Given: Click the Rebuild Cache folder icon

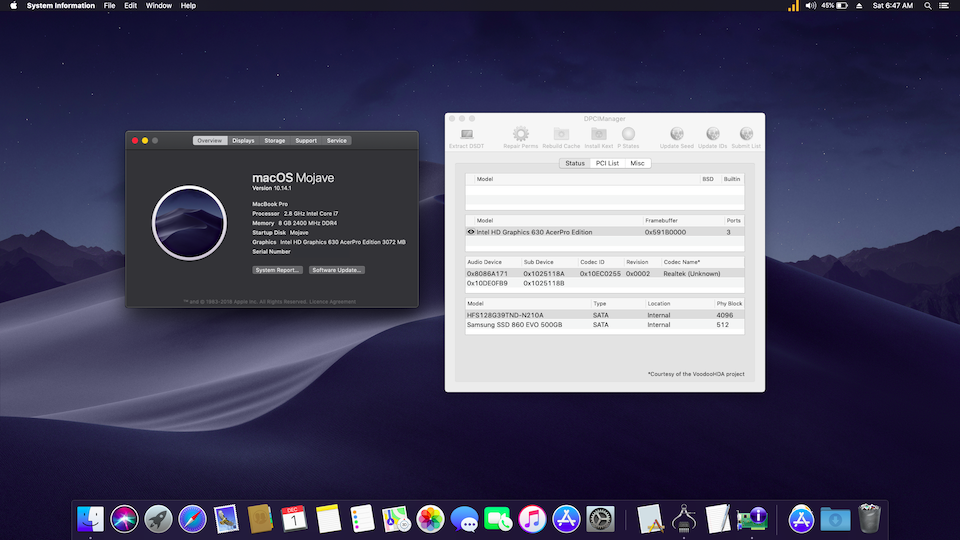Looking at the screenshot, I should pyautogui.click(x=561, y=134).
